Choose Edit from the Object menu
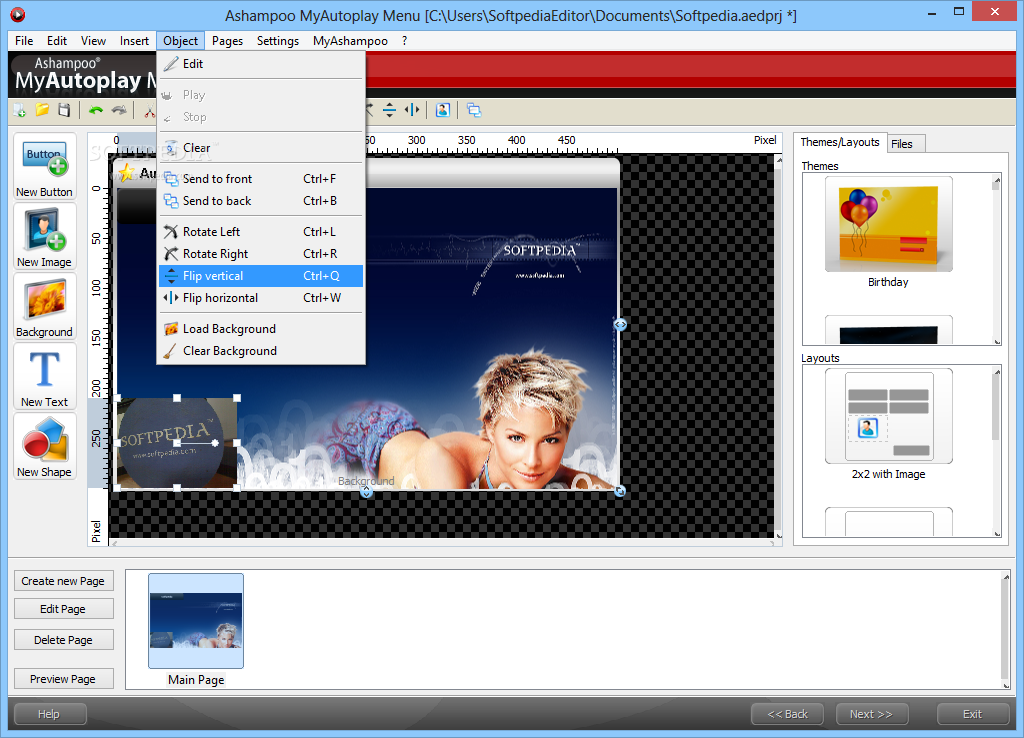 point(261,64)
